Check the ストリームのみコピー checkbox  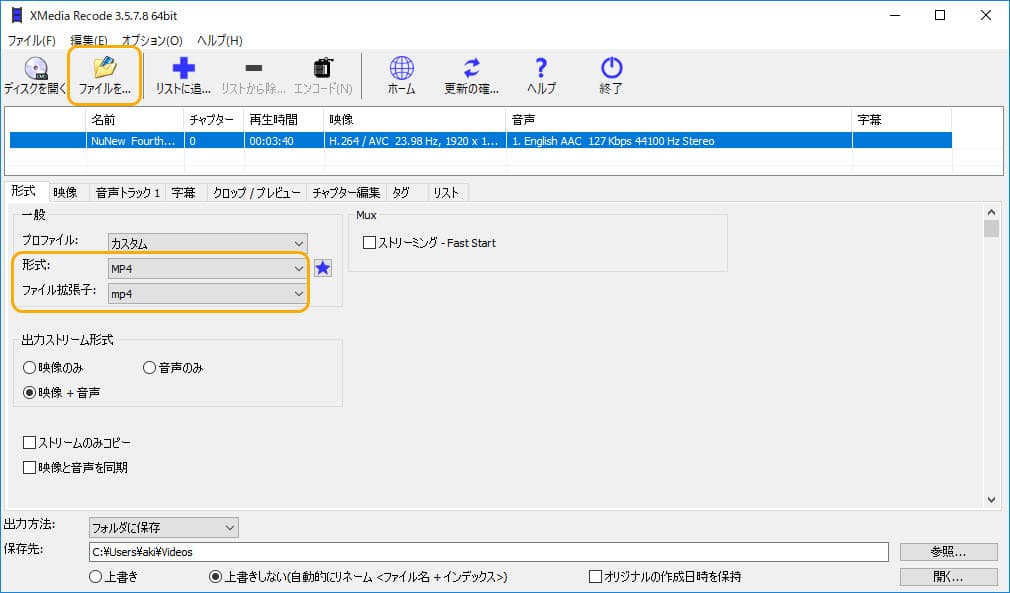point(30,442)
